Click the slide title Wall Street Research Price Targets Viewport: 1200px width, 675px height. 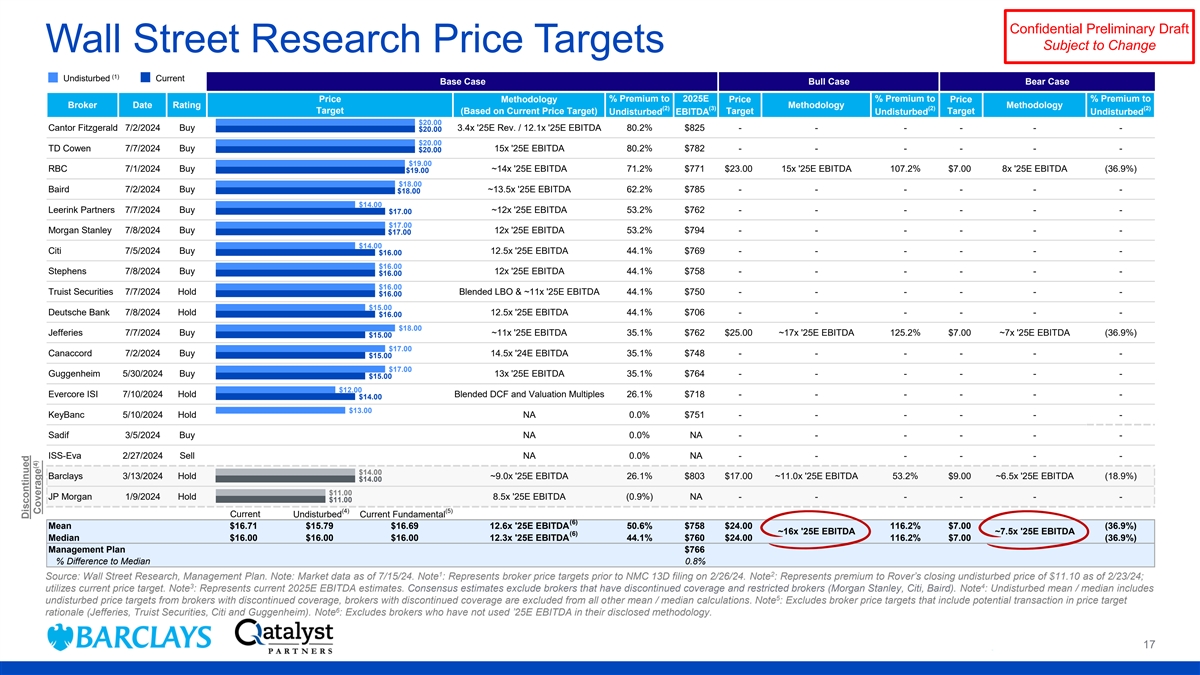coord(355,40)
